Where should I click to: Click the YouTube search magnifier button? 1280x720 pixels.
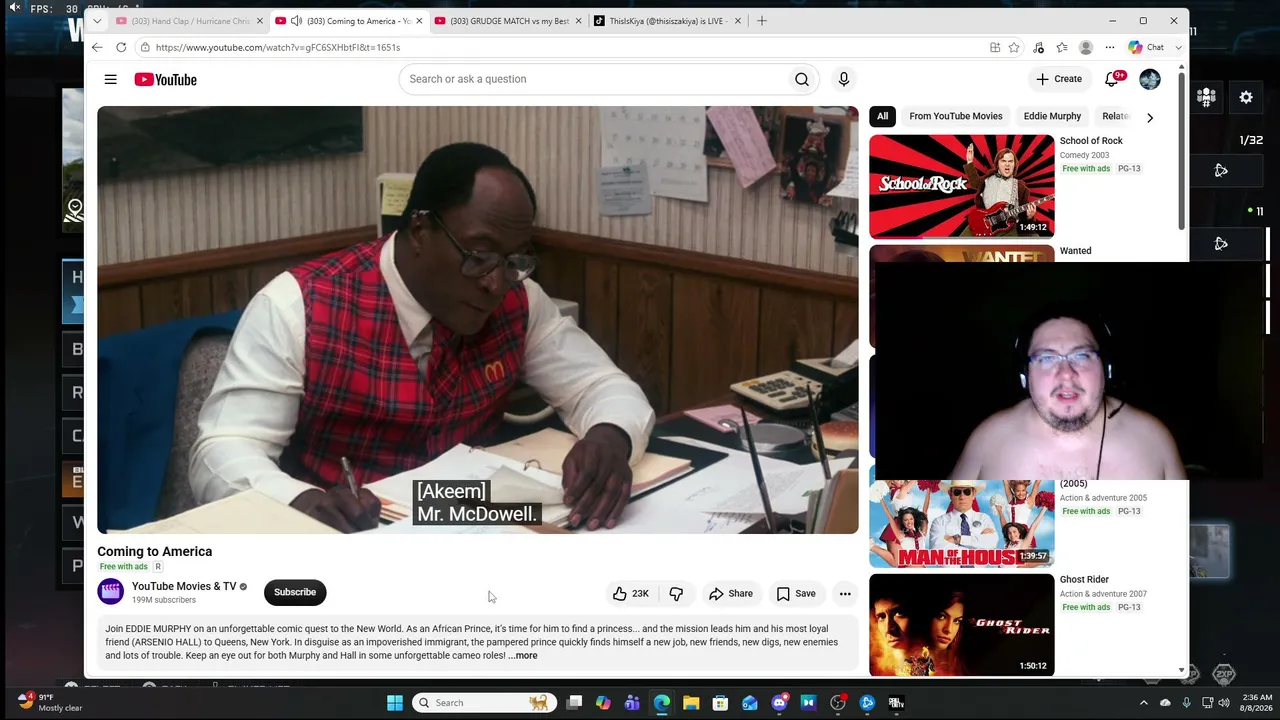tap(802, 79)
